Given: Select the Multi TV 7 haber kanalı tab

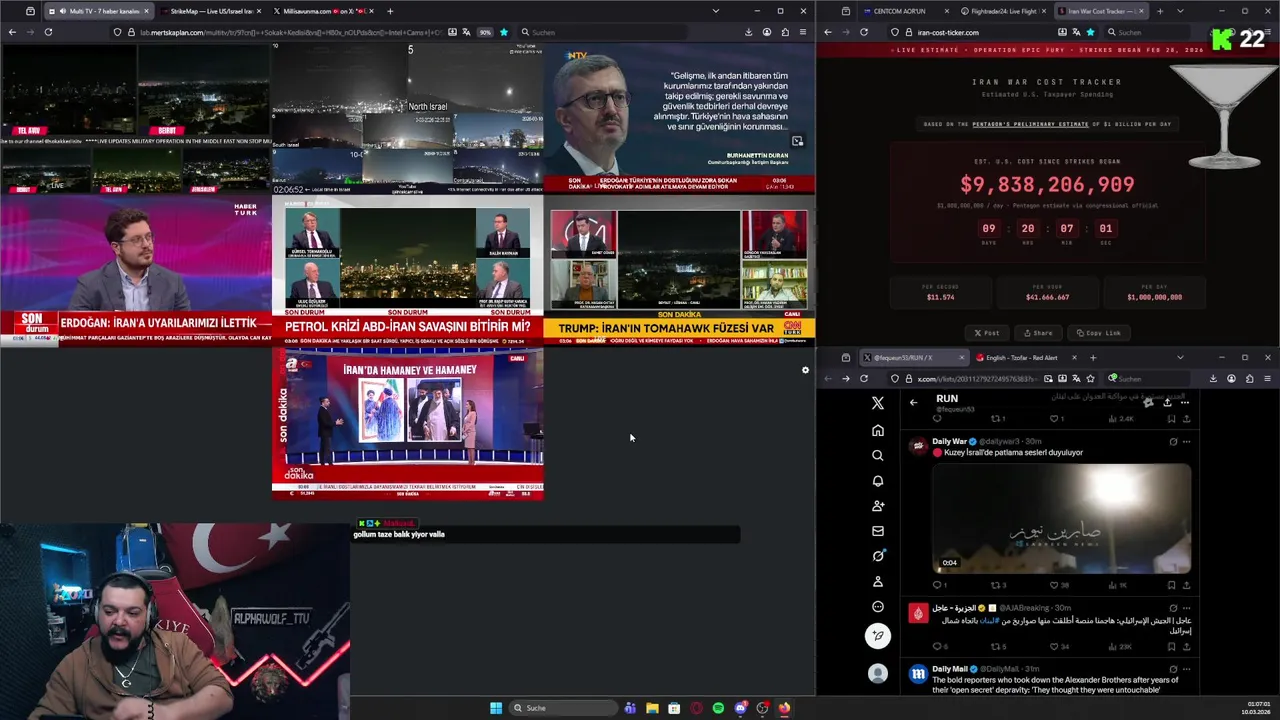Looking at the screenshot, I should click(x=98, y=11).
